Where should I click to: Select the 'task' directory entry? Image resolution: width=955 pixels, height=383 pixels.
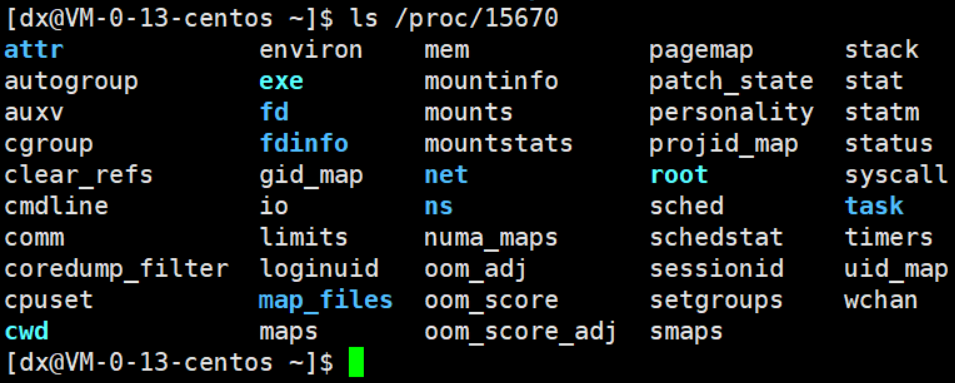874,207
